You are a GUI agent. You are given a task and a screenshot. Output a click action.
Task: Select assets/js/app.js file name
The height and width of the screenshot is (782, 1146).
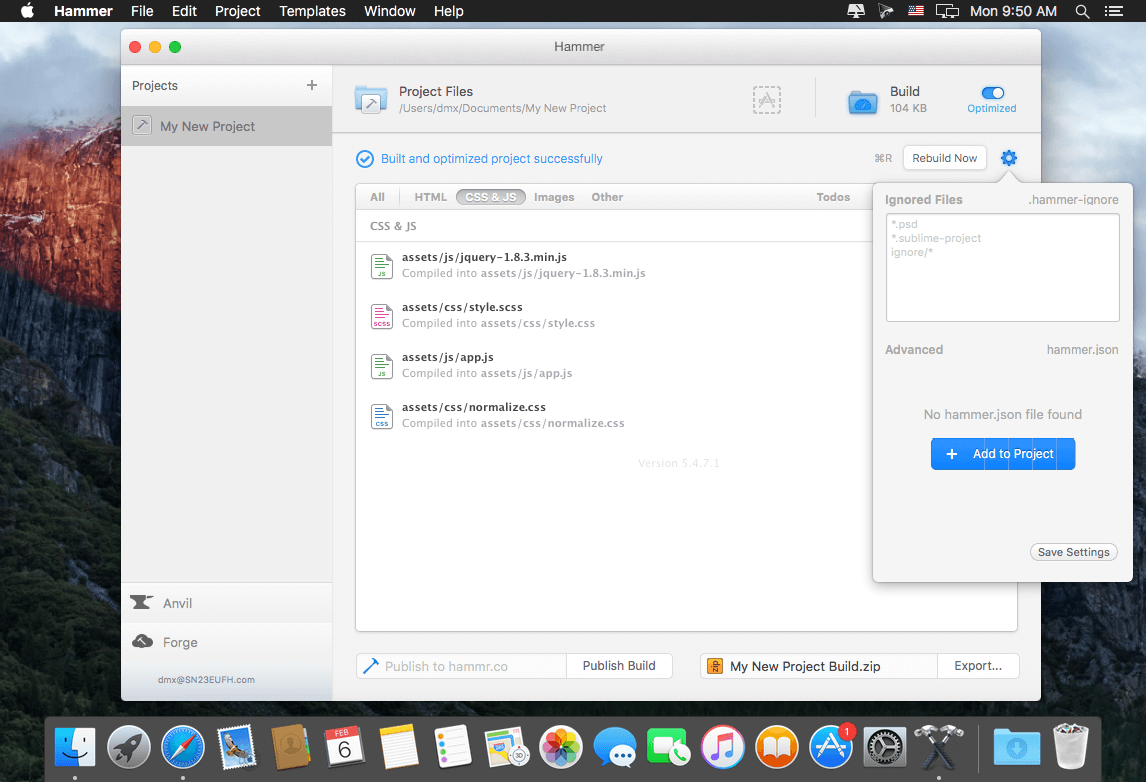(x=447, y=357)
